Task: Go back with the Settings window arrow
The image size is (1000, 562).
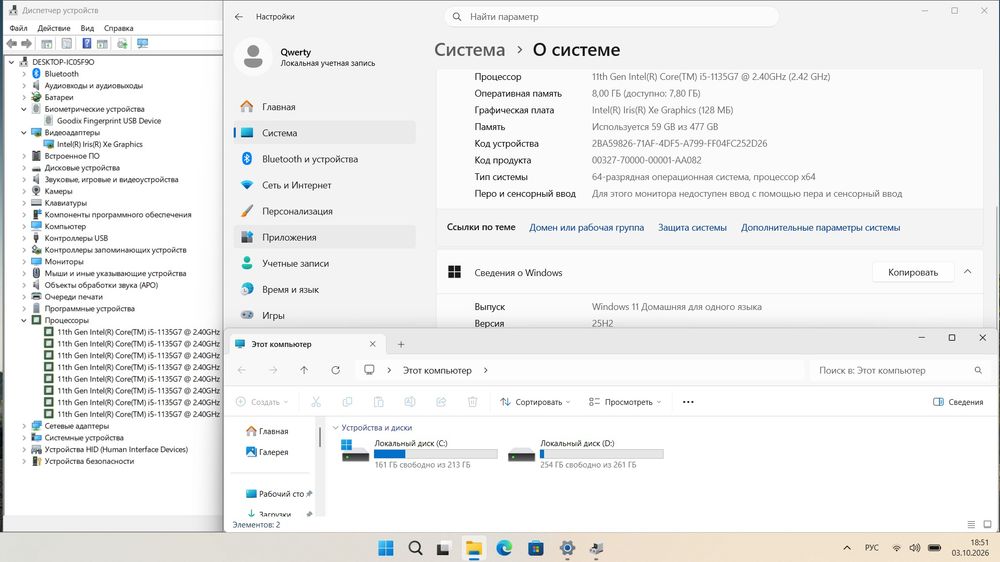Action: (239, 17)
